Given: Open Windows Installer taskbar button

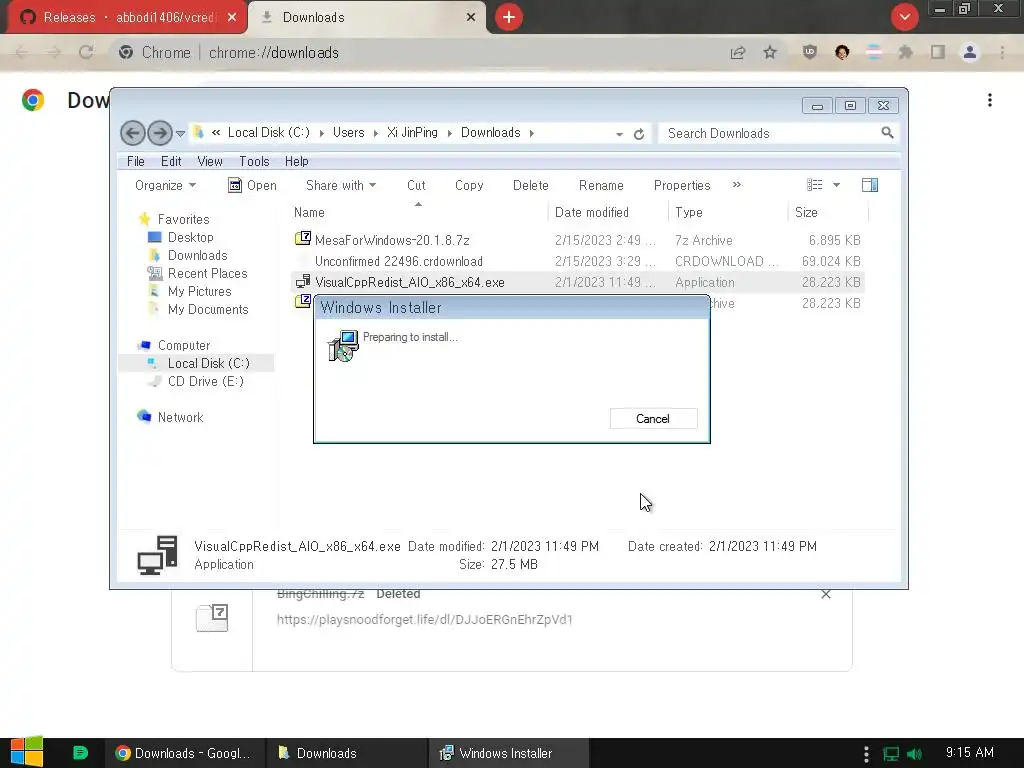Looking at the screenshot, I should click(509, 753).
